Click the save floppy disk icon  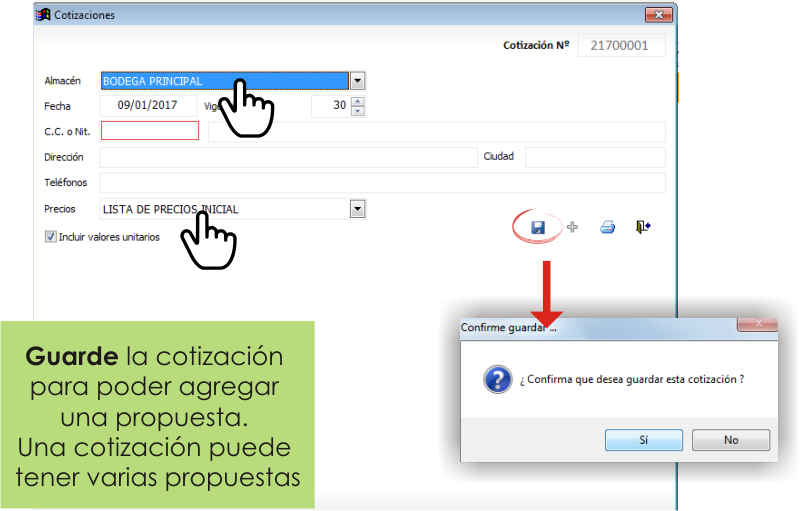coord(538,227)
